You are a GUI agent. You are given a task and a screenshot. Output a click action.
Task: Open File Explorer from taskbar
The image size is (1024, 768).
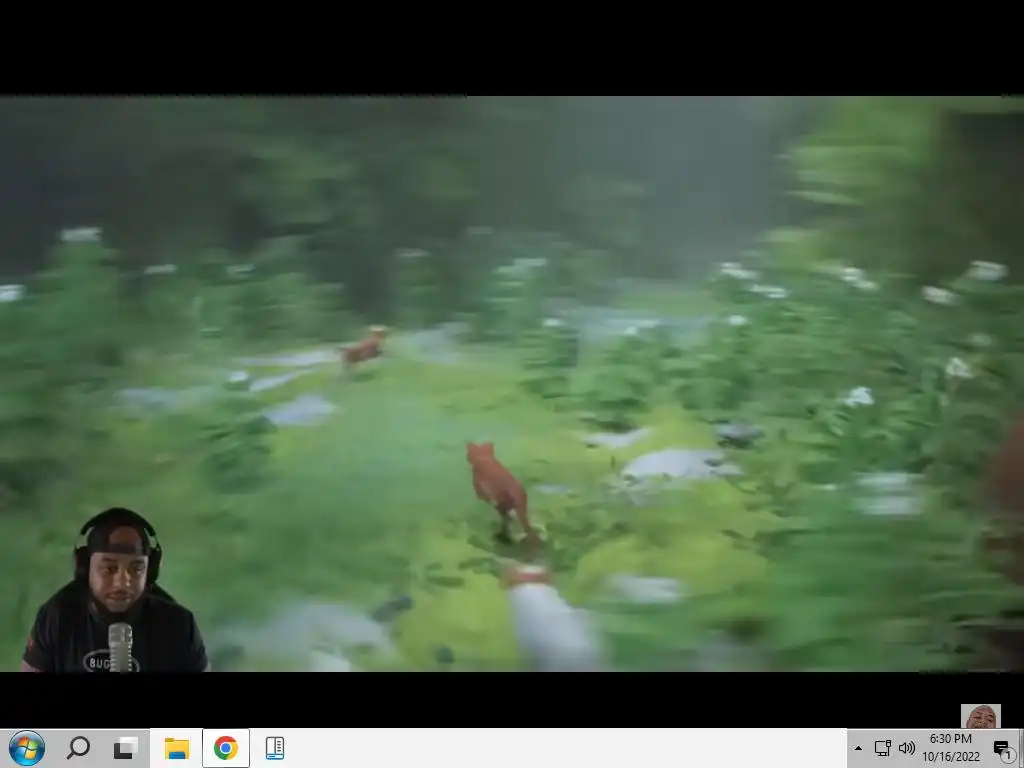(x=176, y=748)
